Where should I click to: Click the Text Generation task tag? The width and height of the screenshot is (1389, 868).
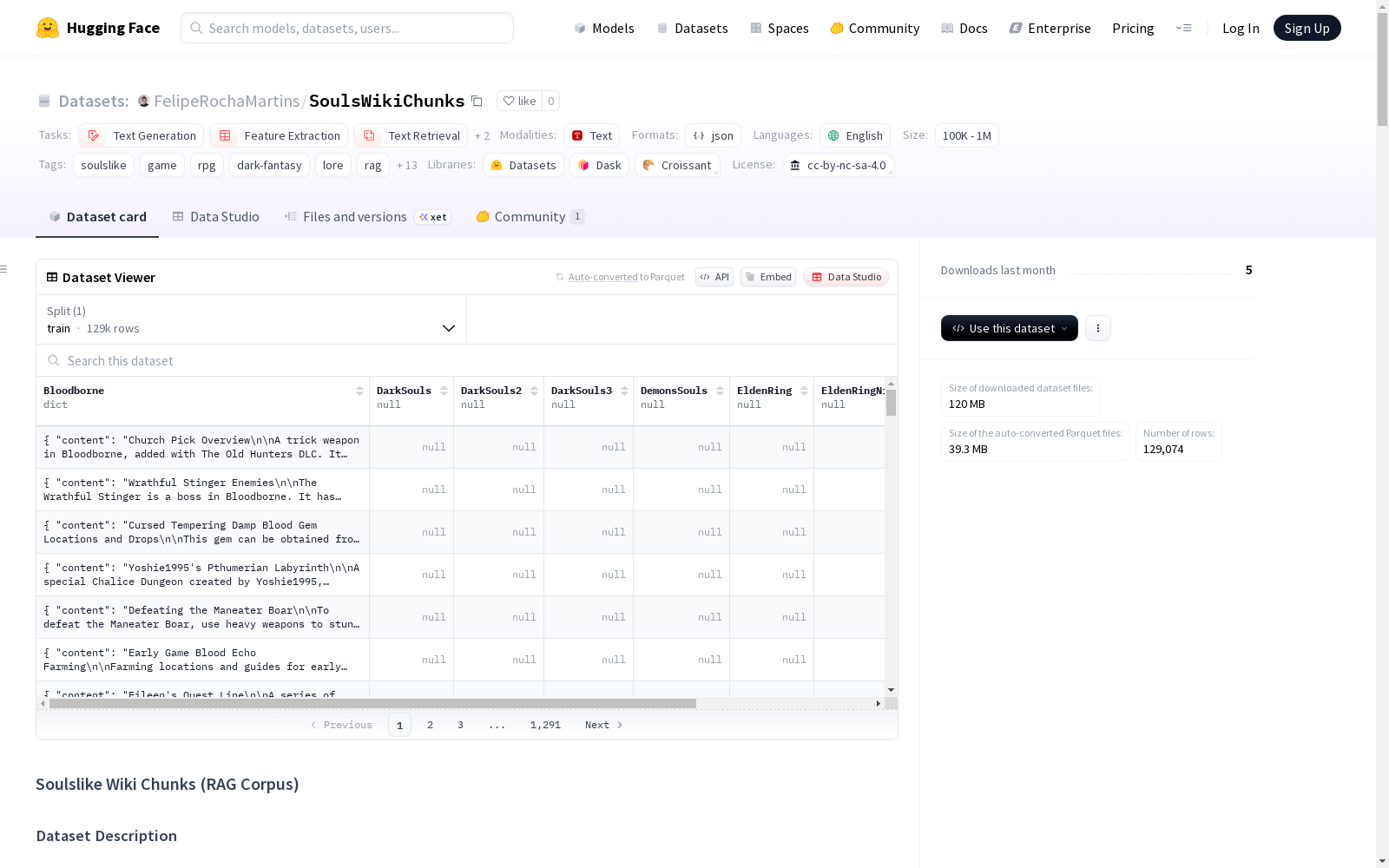pos(142,135)
